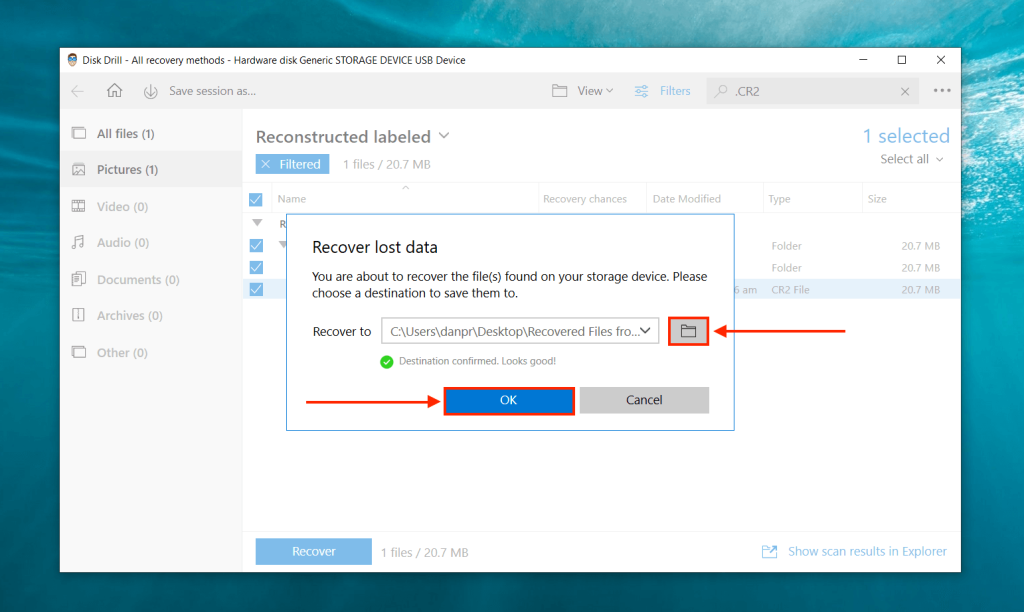1024x612 pixels.
Task: Uncheck the CR2 File row checkbox
Action: [x=256, y=289]
